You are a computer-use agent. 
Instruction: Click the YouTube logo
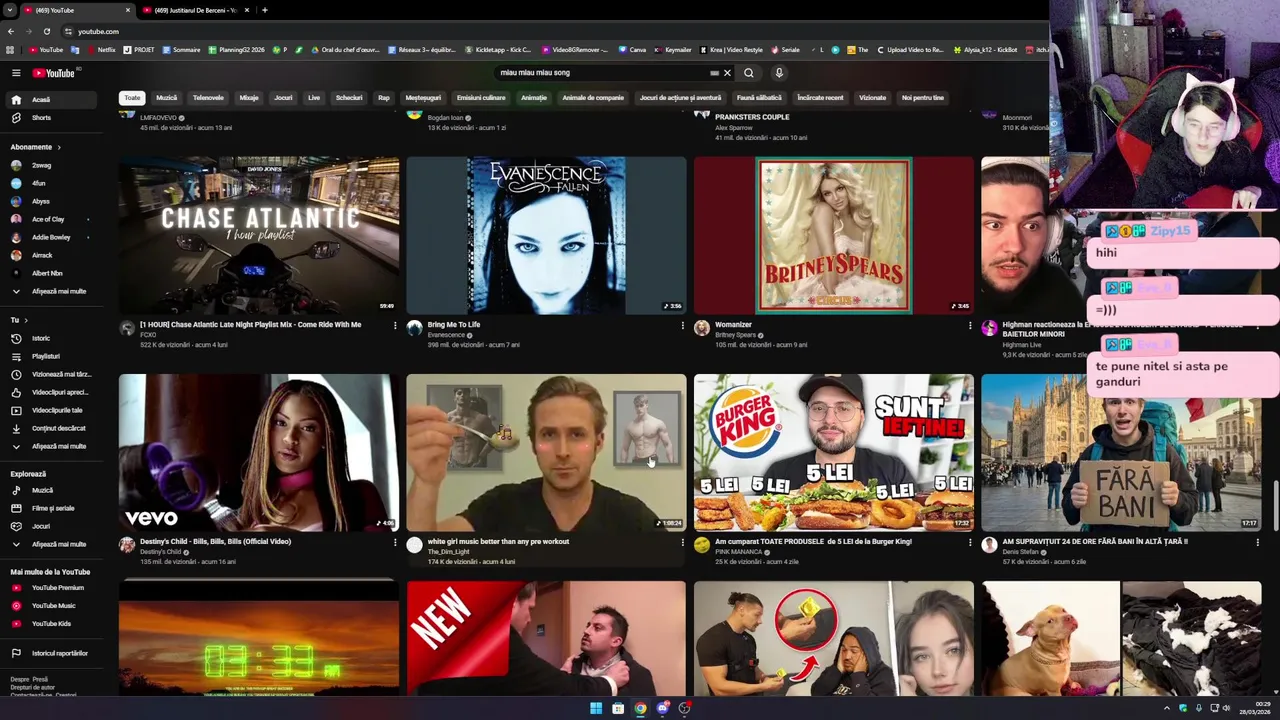click(x=53, y=73)
